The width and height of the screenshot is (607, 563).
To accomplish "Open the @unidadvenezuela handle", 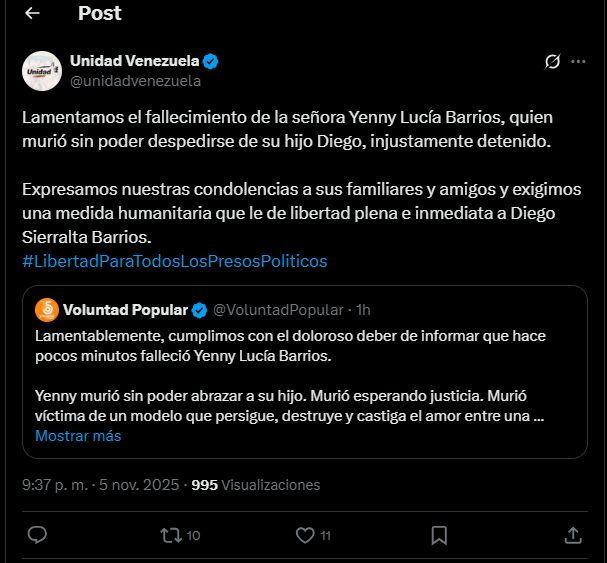I will [135, 81].
